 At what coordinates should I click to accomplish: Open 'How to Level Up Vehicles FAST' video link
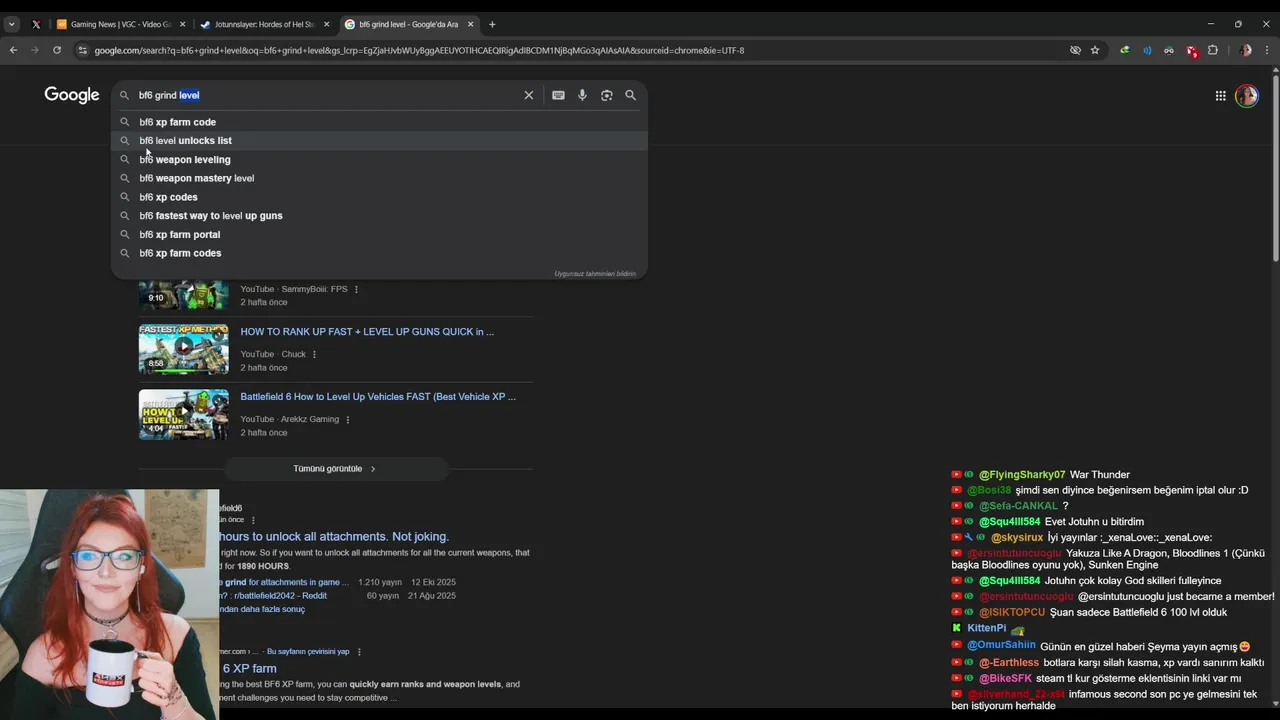point(378,397)
